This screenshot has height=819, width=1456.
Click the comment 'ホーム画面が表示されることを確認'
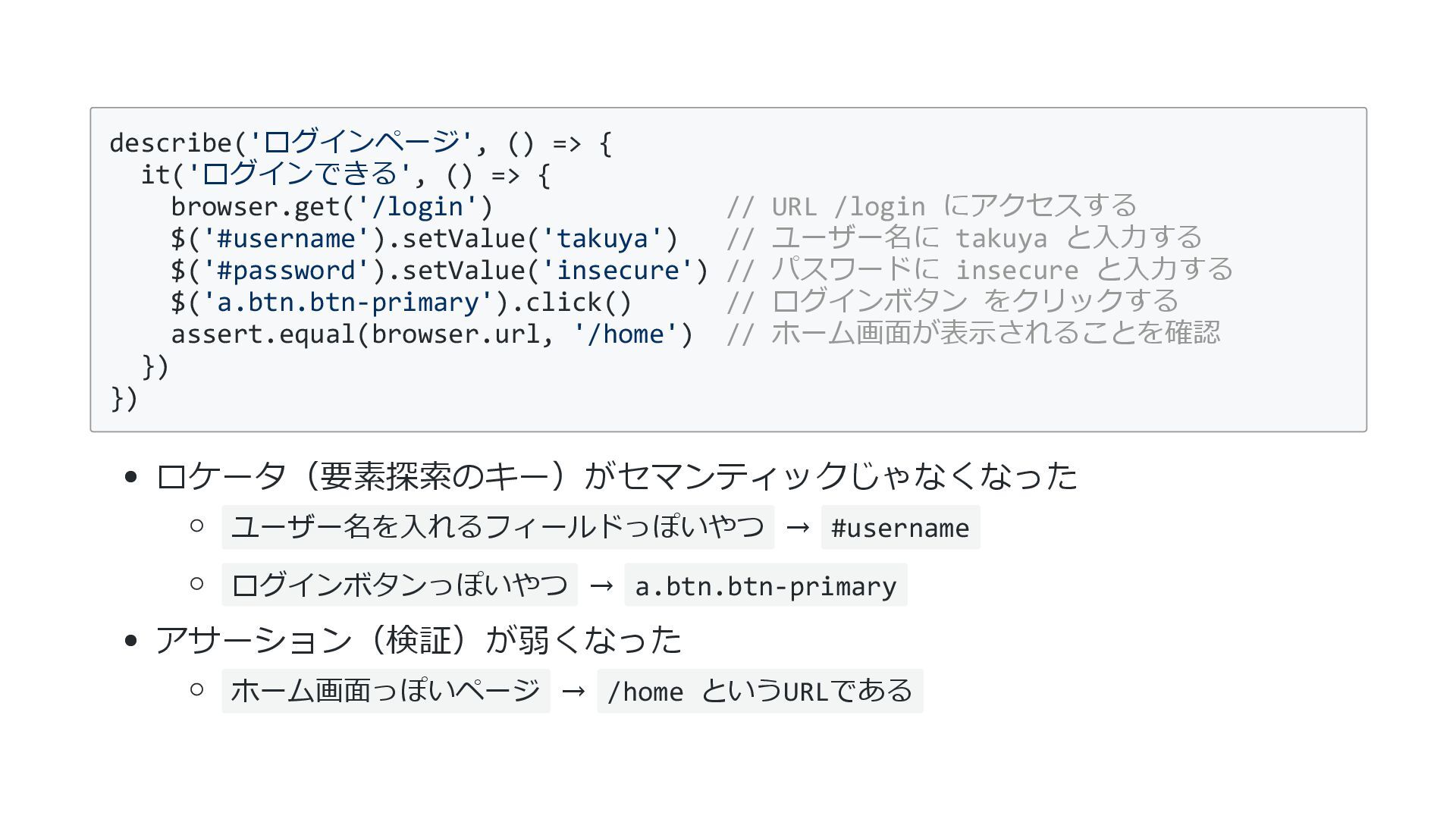[x=973, y=334]
